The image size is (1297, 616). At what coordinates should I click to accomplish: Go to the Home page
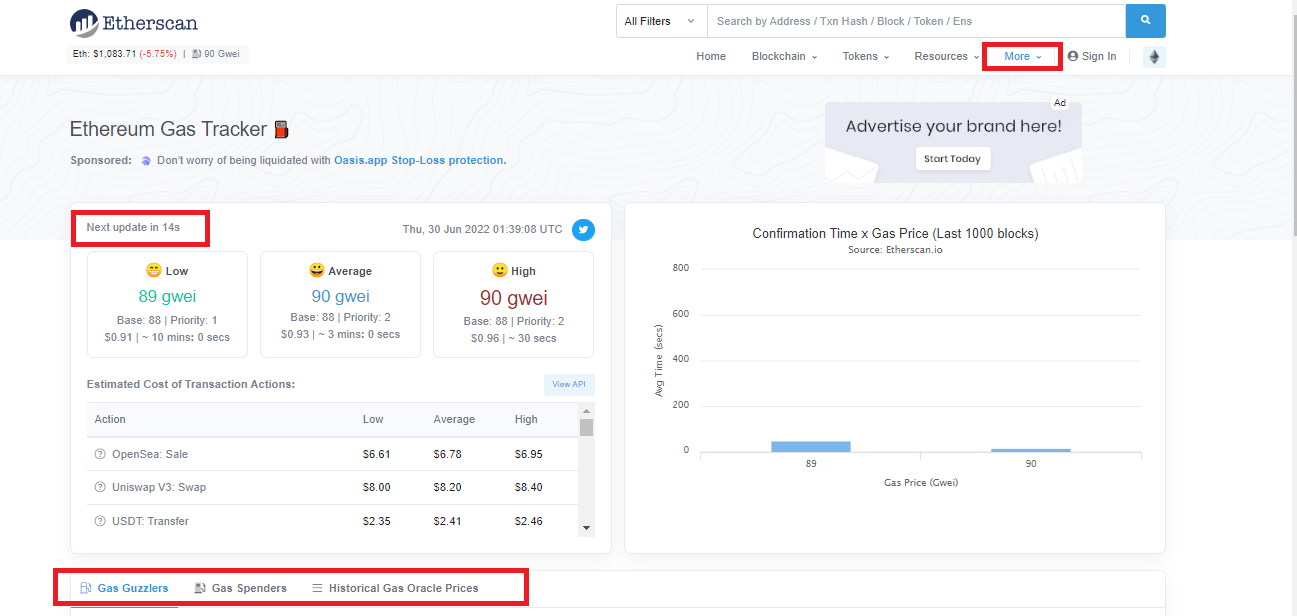[x=711, y=56]
